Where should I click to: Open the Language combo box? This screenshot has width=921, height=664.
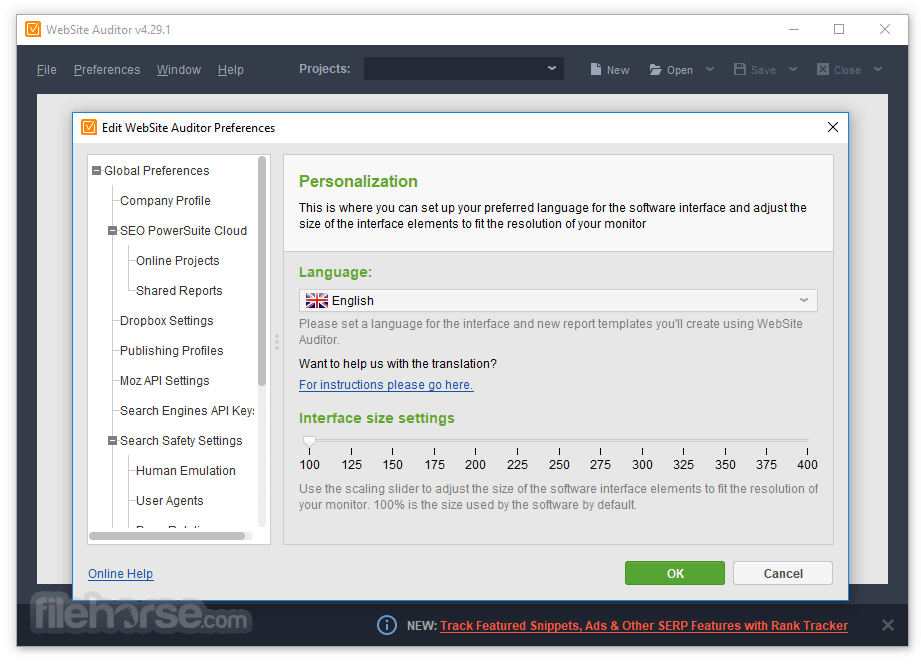pyautogui.click(x=558, y=300)
